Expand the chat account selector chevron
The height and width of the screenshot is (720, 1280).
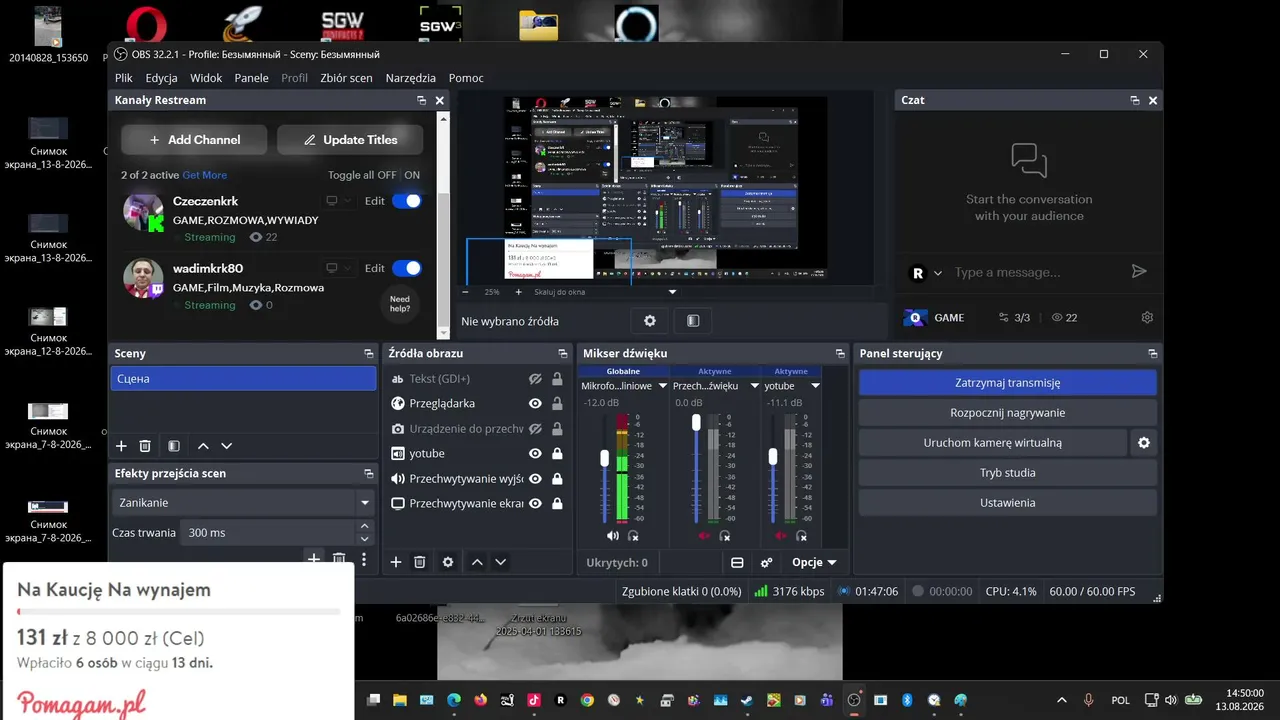click(938, 273)
